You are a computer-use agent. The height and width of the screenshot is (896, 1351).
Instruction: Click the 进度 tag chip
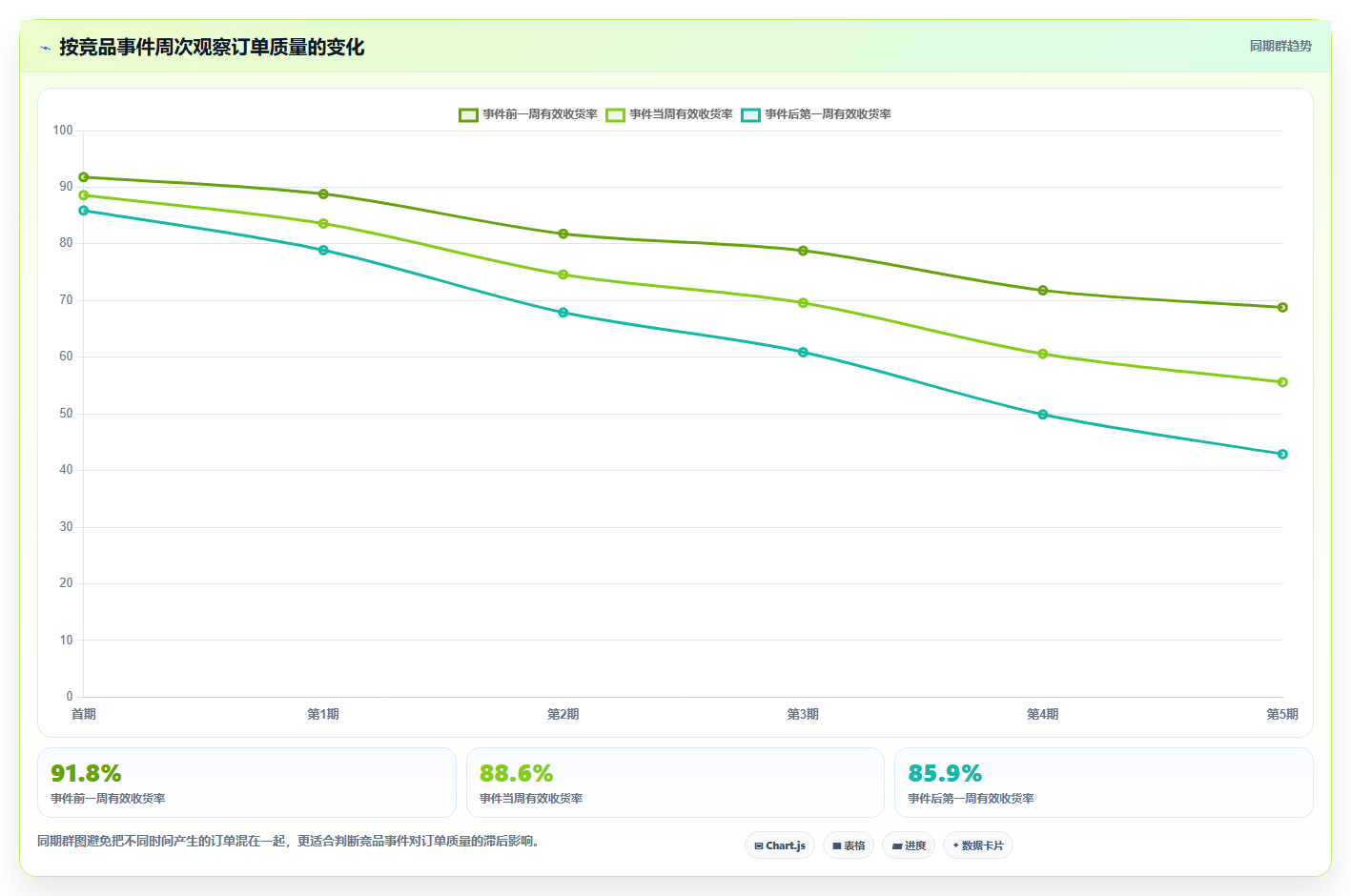pos(909,845)
